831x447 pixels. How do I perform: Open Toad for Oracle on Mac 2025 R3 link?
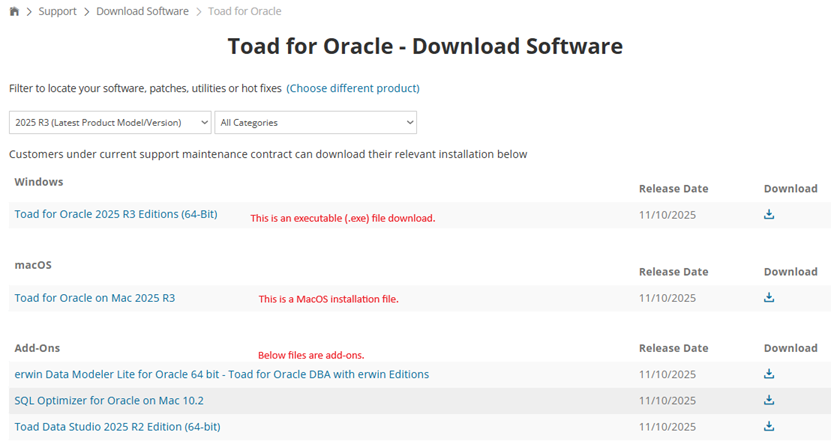pyautogui.click(x=95, y=298)
